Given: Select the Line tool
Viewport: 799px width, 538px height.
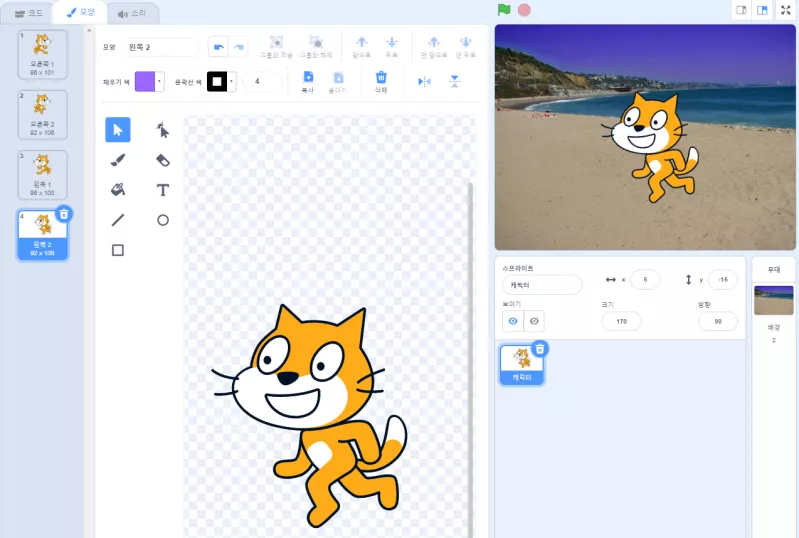Looking at the screenshot, I should [118, 220].
